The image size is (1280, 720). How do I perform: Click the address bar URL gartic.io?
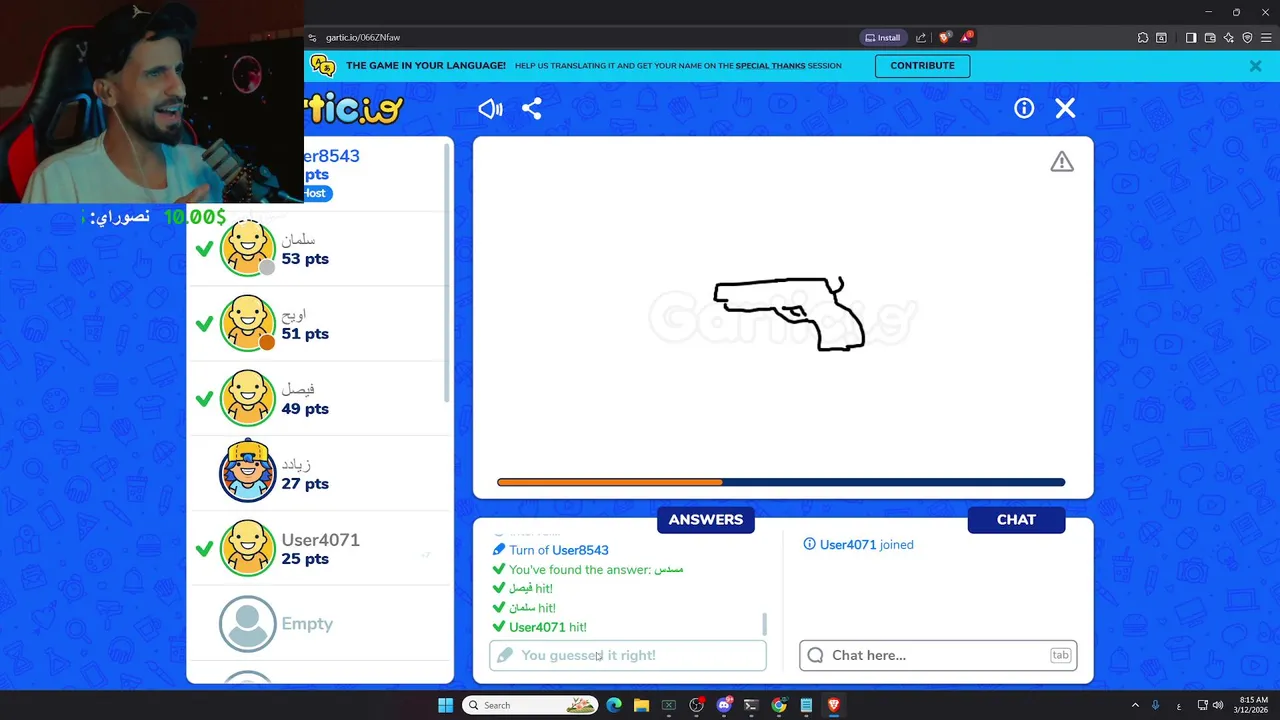click(x=363, y=38)
